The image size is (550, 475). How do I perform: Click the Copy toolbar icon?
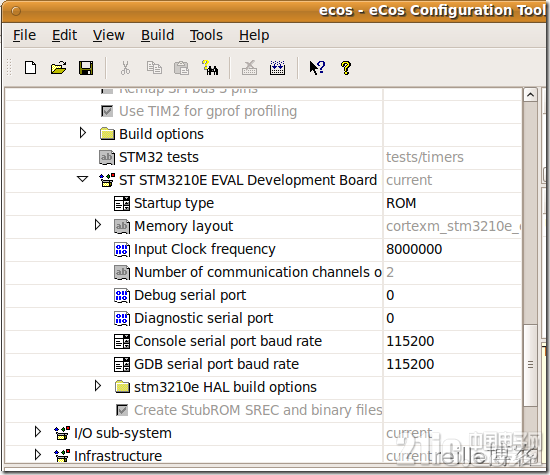pyautogui.click(x=154, y=67)
